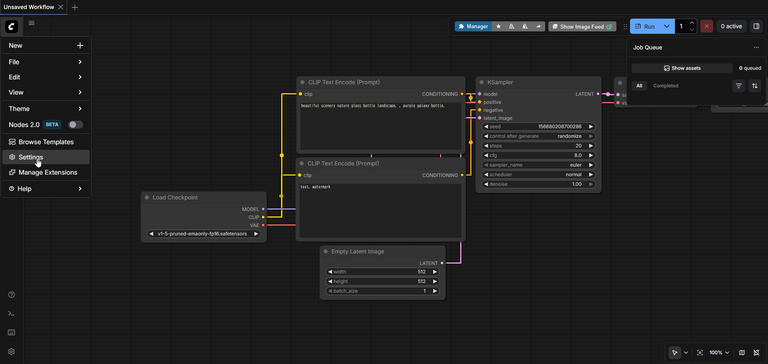768x364 pixels.
Task: Toggle the minimap icon in the canvas toolbar
Action: point(742,352)
